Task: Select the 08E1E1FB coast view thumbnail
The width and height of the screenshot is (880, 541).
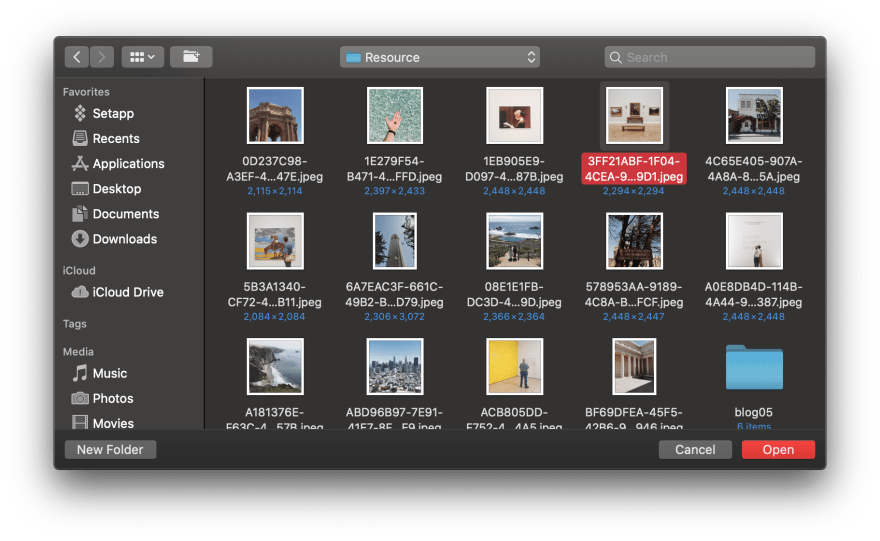Action: [514, 241]
